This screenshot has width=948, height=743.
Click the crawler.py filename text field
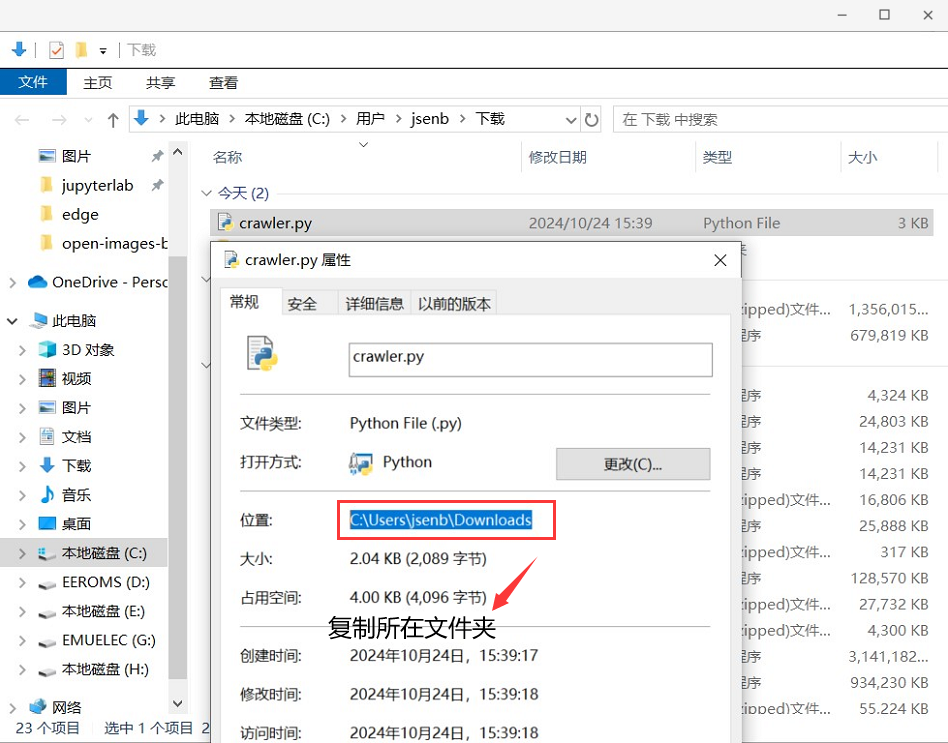click(530, 358)
